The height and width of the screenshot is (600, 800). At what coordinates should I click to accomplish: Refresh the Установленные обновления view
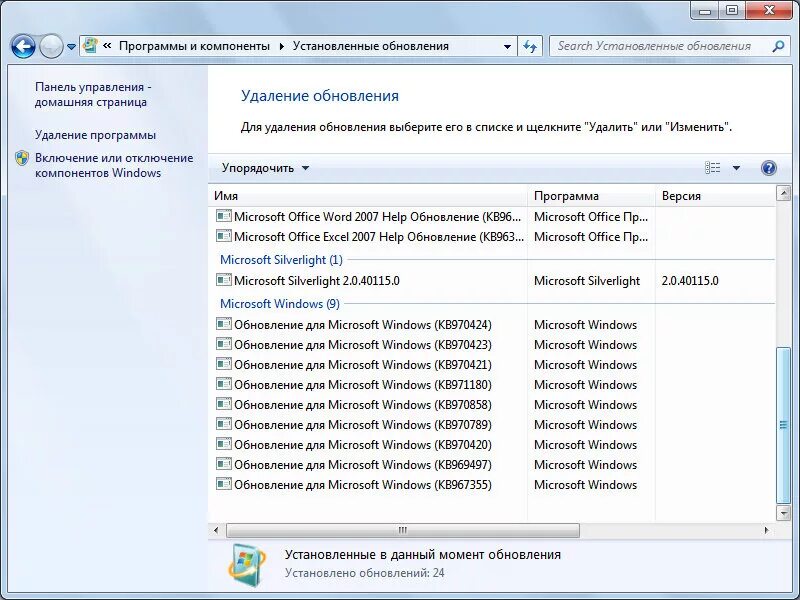click(530, 46)
